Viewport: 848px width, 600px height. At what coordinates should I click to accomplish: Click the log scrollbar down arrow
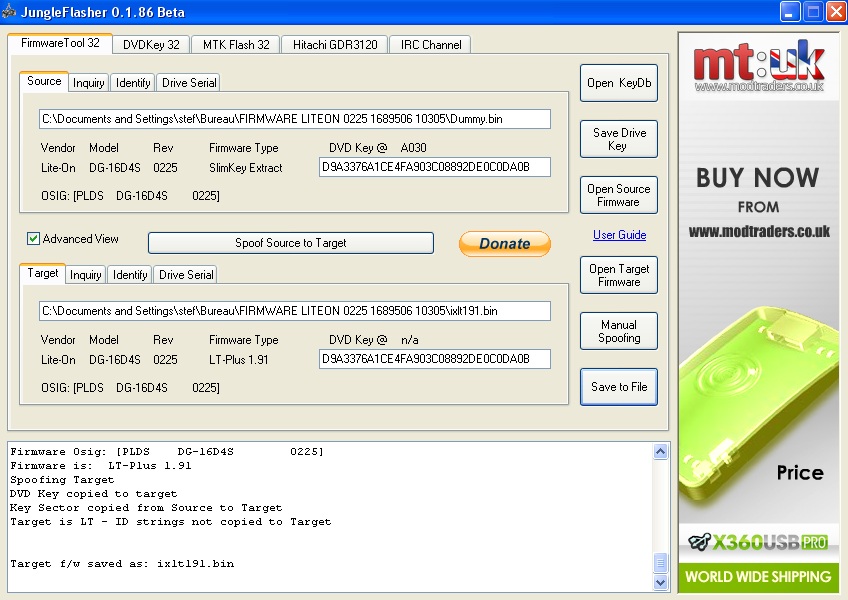coord(660,582)
